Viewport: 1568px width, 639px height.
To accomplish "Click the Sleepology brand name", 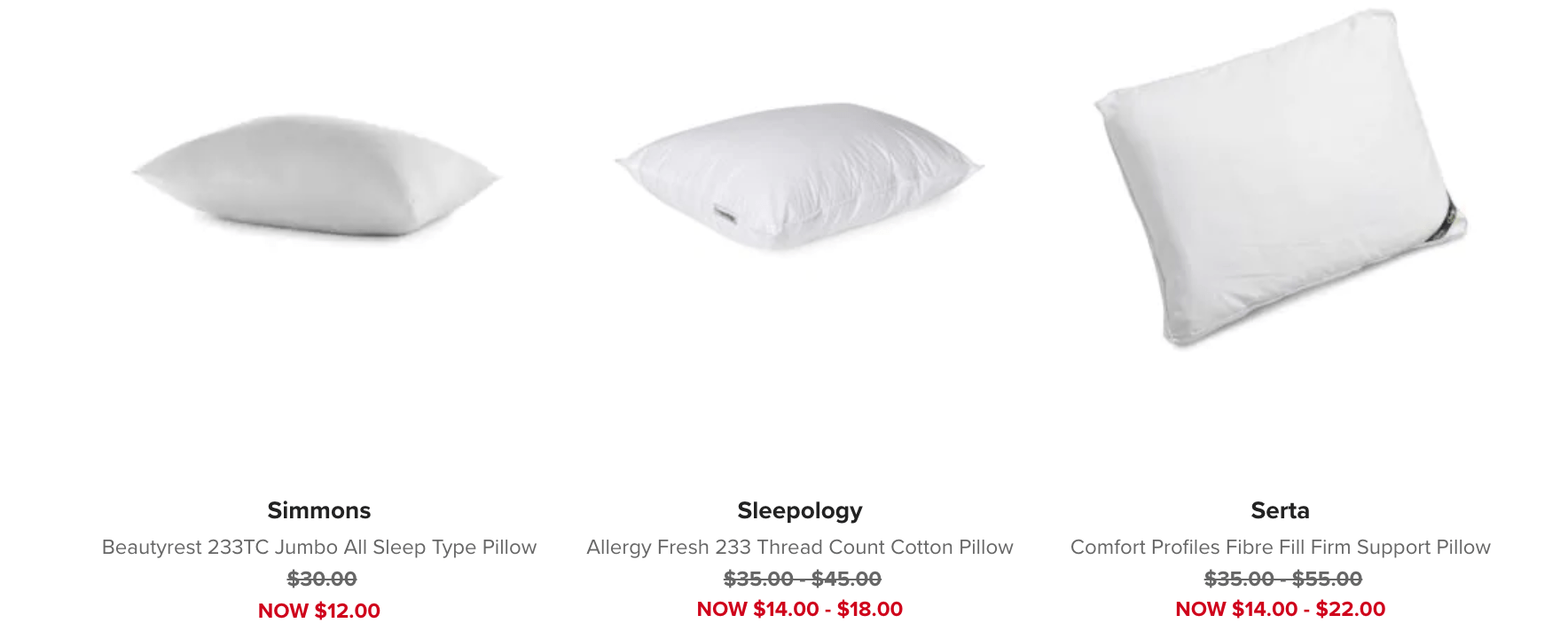I will pyautogui.click(x=800, y=511).
